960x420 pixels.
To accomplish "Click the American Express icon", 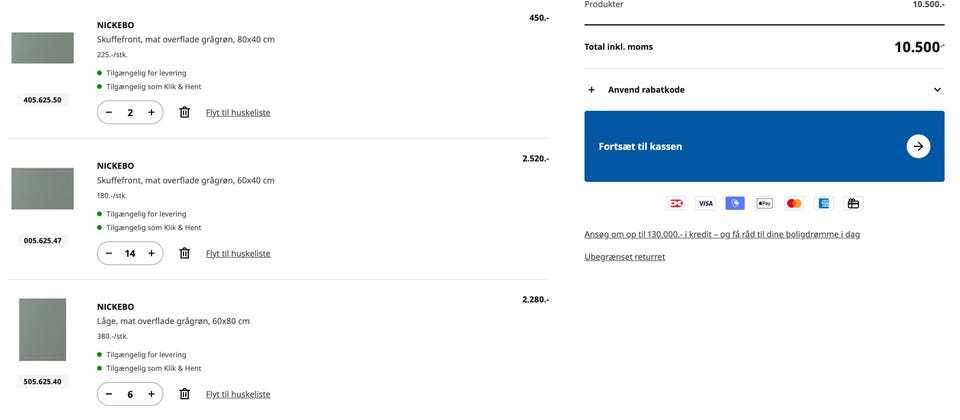I will coord(823,203).
